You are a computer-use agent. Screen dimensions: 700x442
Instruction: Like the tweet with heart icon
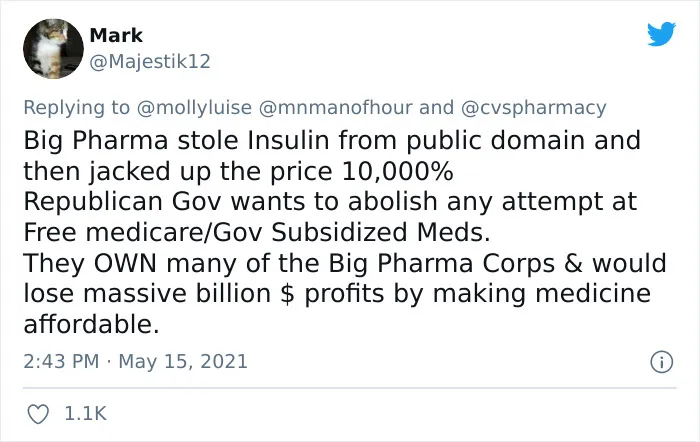click(38, 414)
